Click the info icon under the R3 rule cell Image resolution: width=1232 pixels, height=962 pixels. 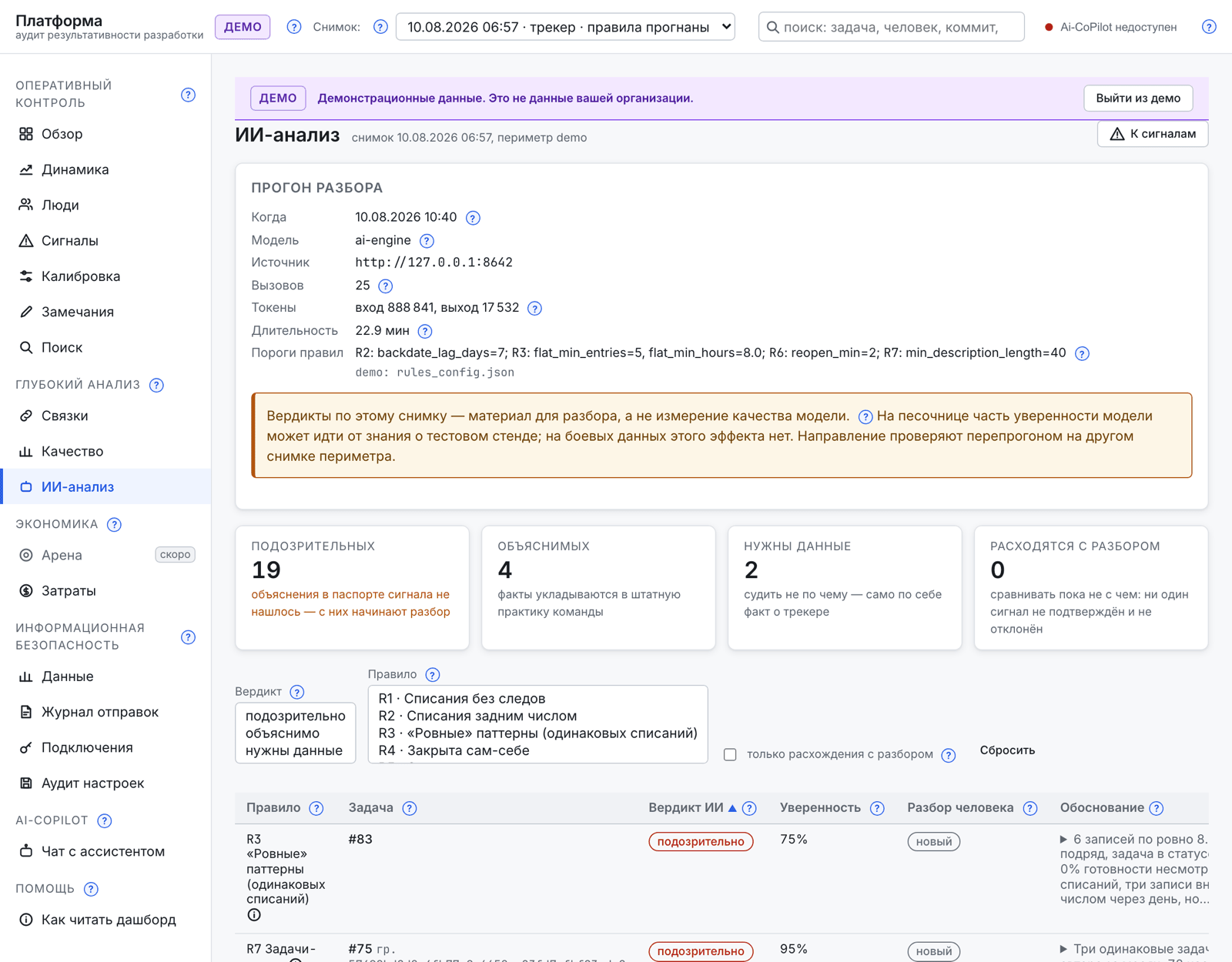pyautogui.click(x=254, y=915)
